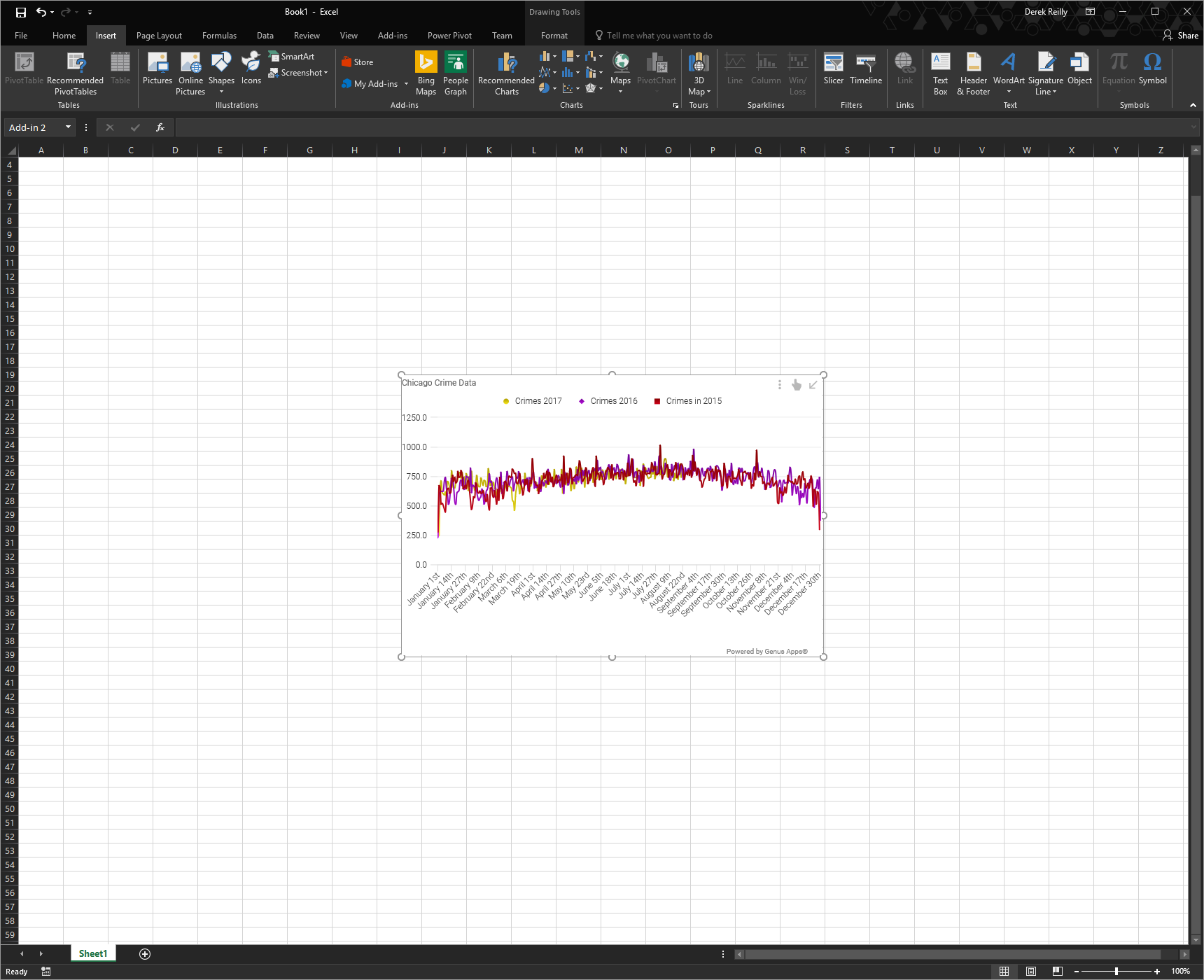The height and width of the screenshot is (980, 1204).
Task: Select column M header
Action: pyautogui.click(x=579, y=150)
